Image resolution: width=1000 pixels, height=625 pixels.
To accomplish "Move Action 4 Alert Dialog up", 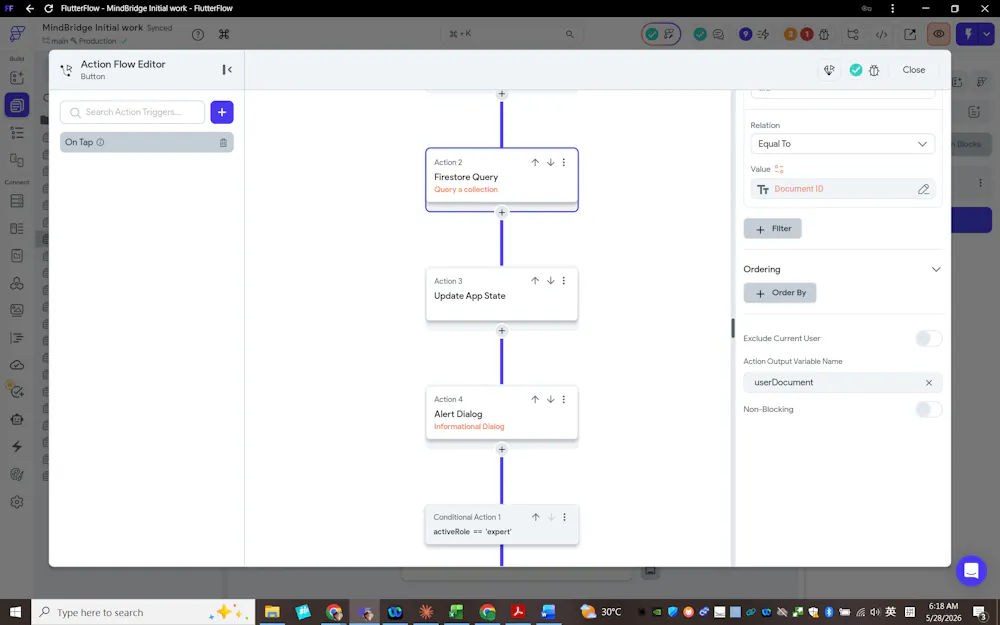I will click(x=535, y=399).
